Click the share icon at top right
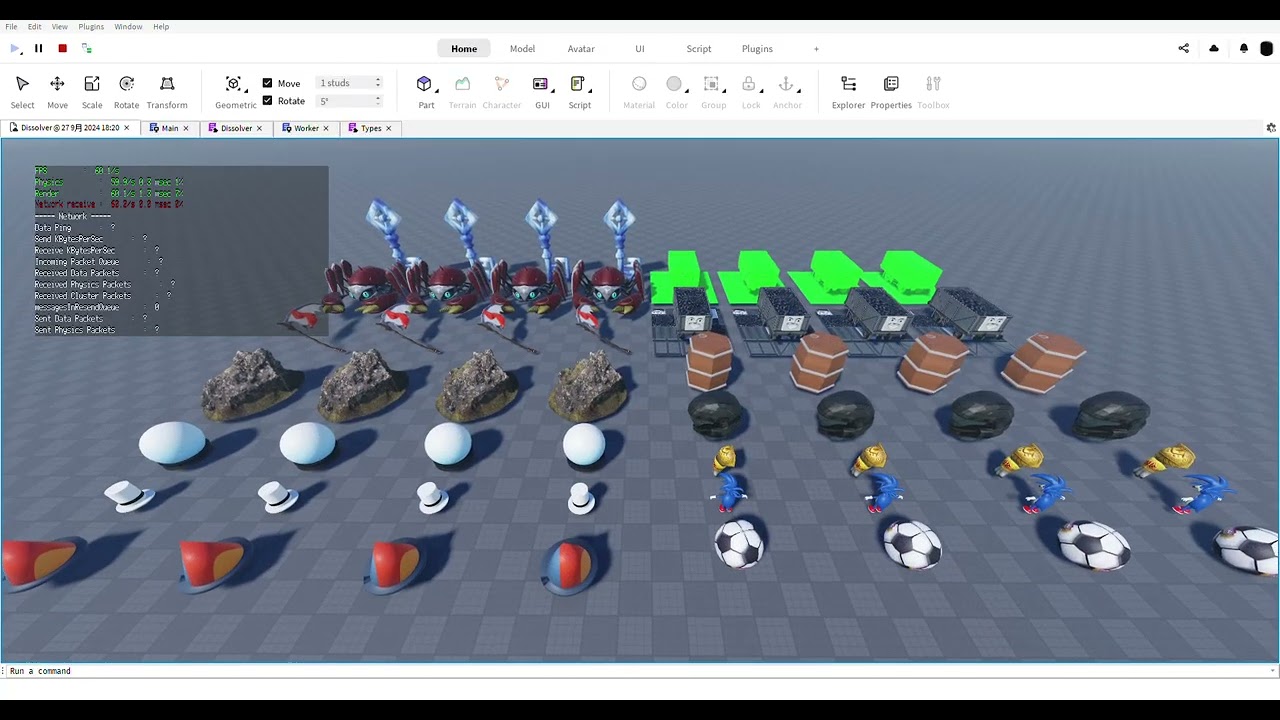1280x720 pixels. [x=1184, y=48]
